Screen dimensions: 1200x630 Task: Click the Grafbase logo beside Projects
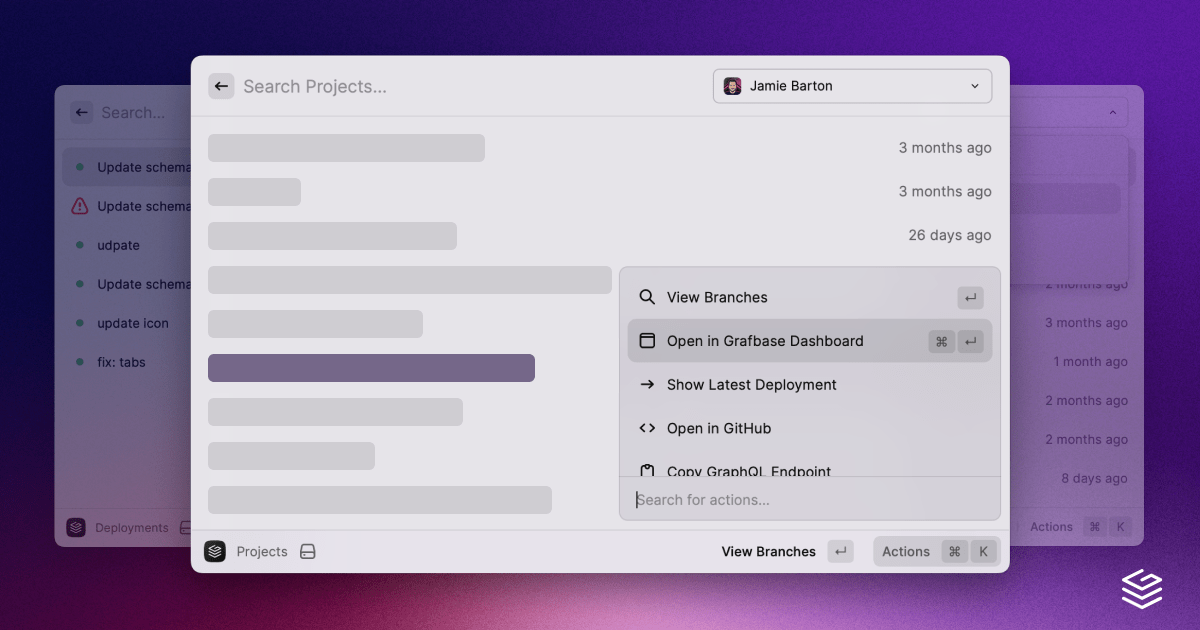[x=215, y=552]
